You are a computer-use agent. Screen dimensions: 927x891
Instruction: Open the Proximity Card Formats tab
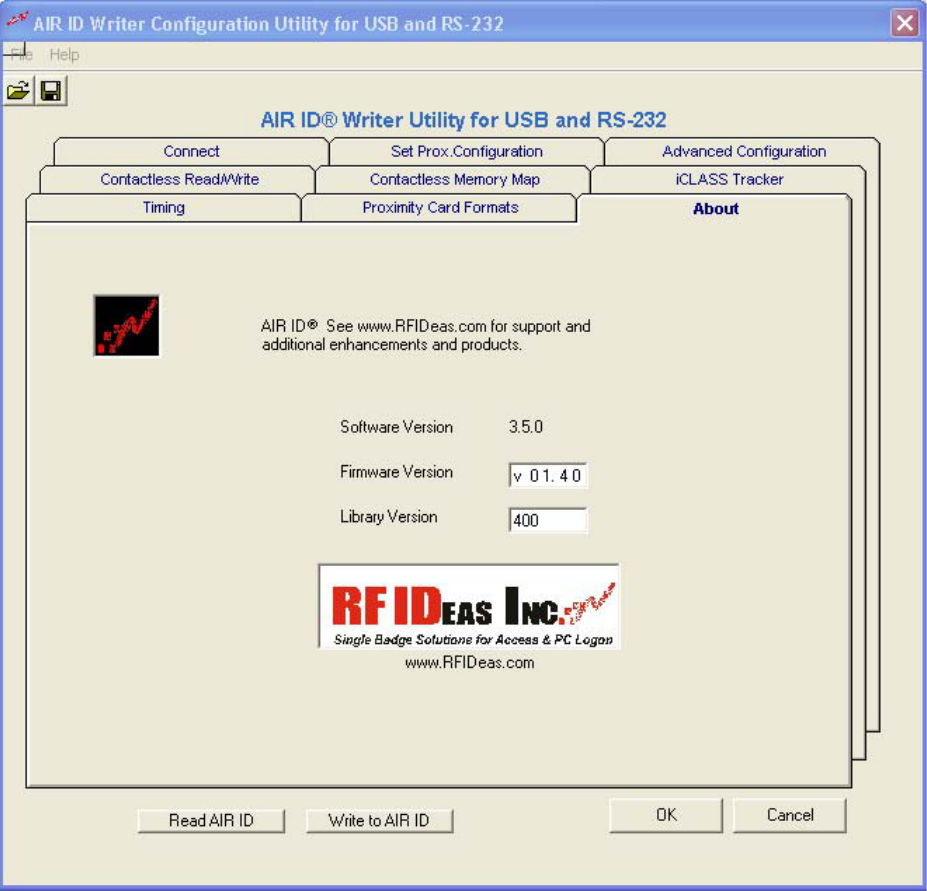(x=440, y=208)
